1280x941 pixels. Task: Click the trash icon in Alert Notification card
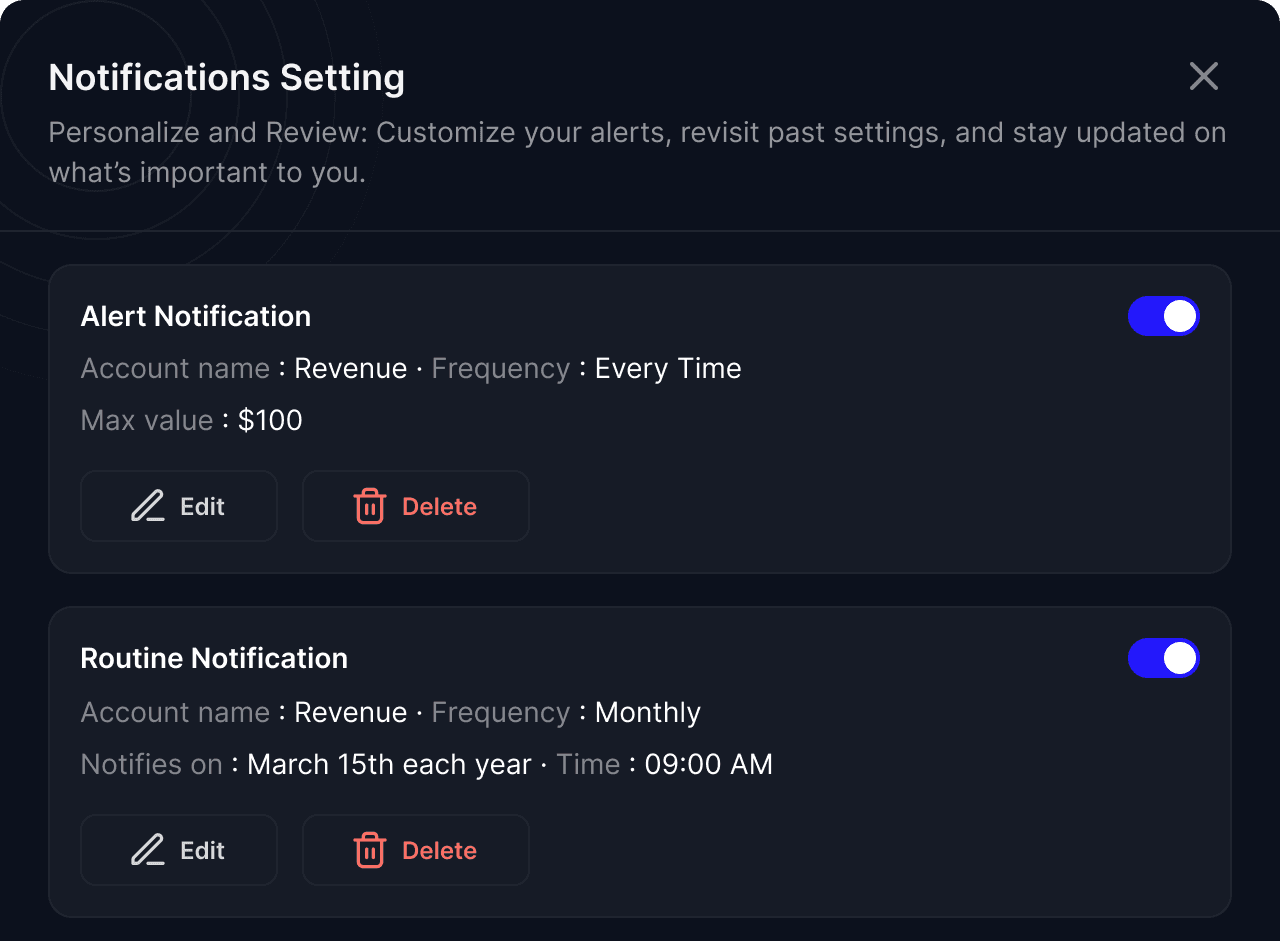(x=370, y=506)
